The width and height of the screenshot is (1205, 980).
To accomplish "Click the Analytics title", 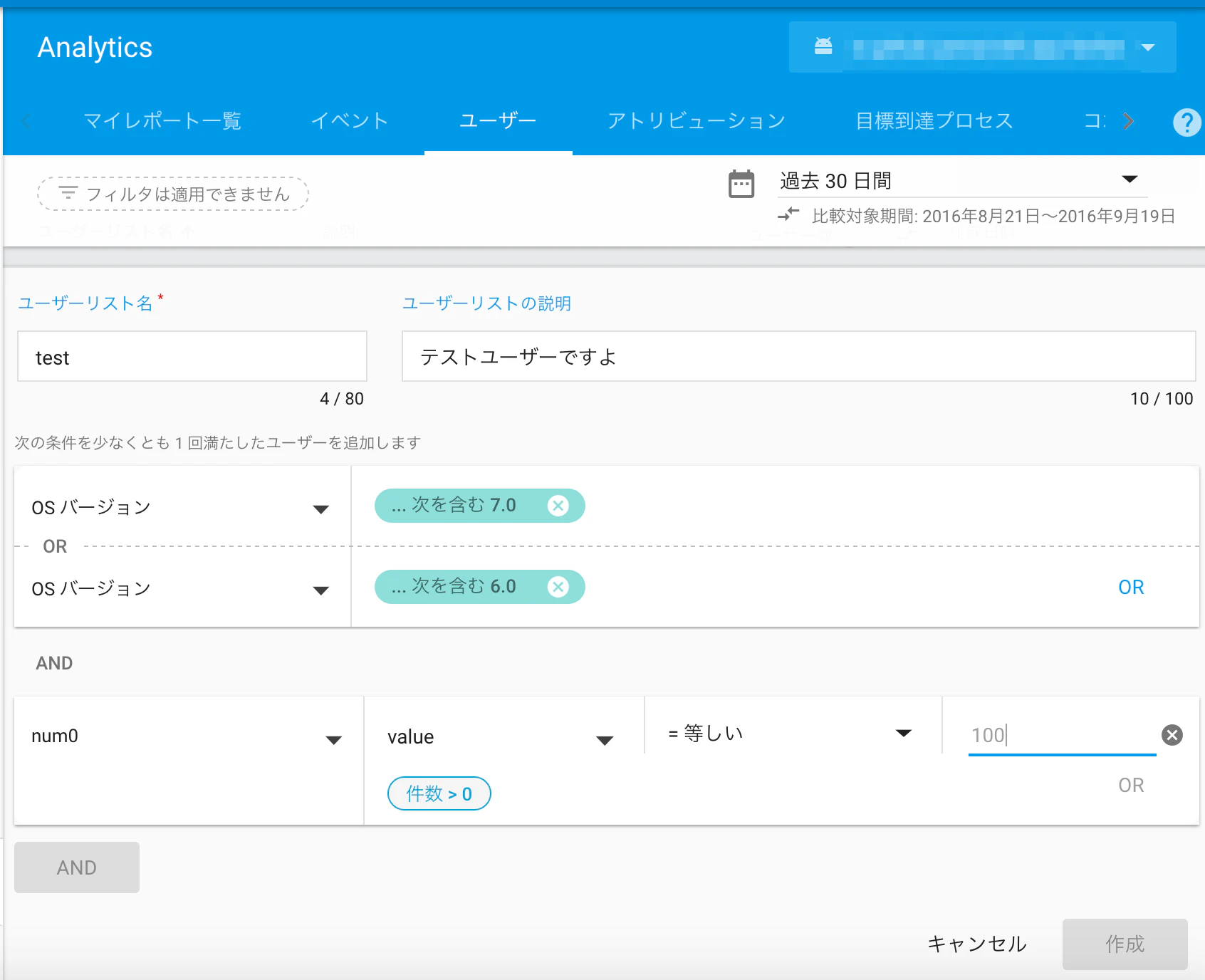I will 95,47.
